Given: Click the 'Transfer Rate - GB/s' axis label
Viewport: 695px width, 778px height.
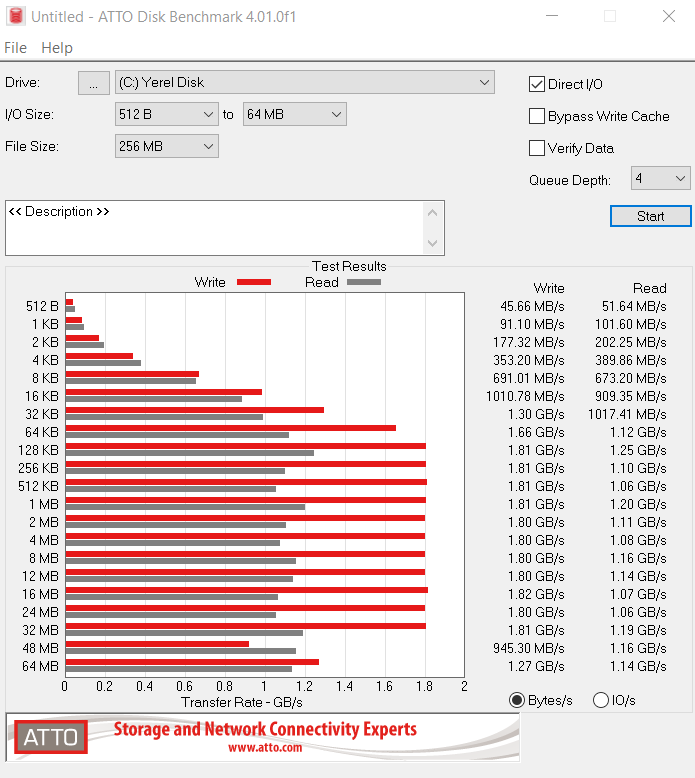Looking at the screenshot, I should tap(242, 702).
